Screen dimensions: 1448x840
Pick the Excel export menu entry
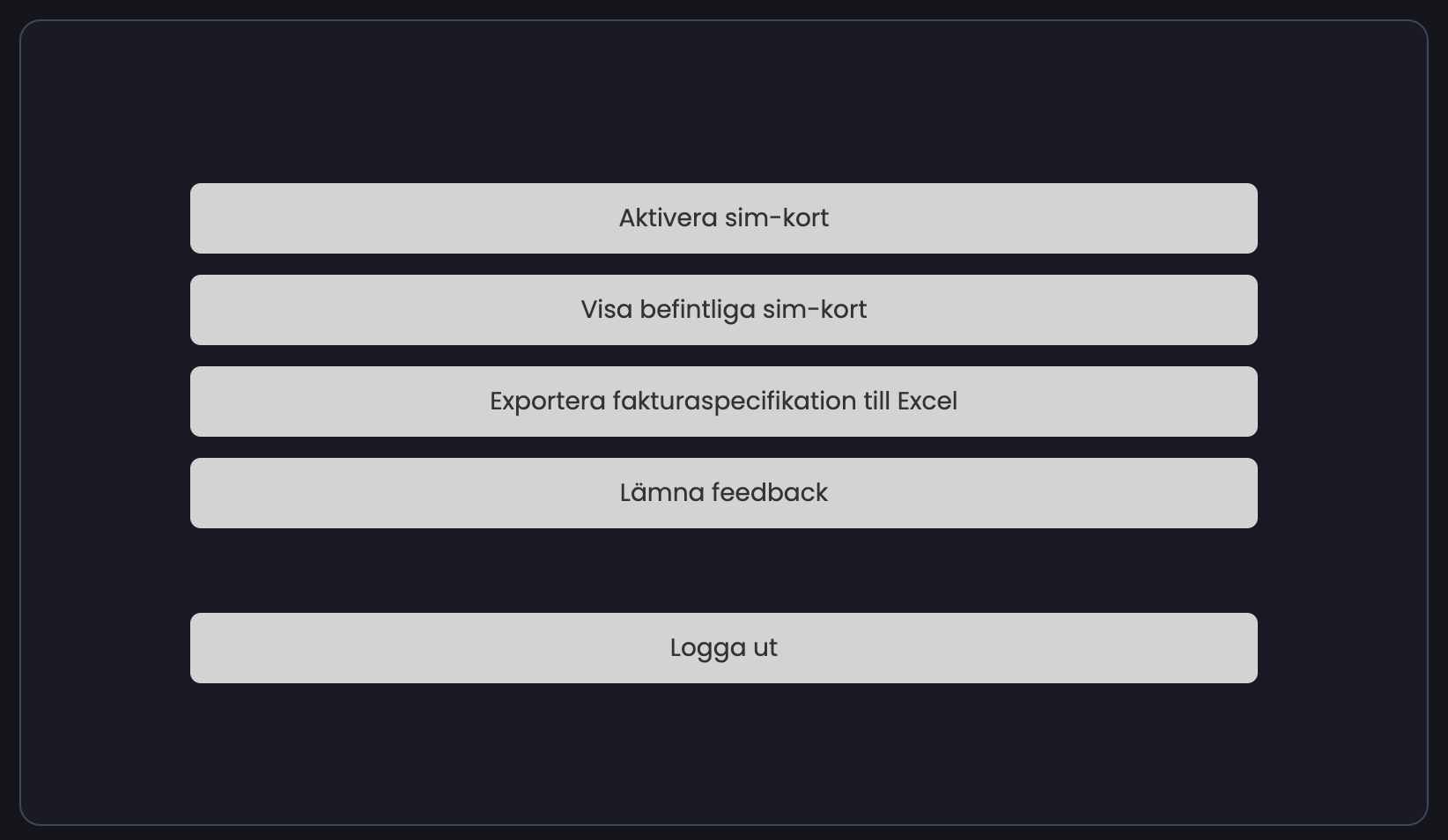coord(723,402)
